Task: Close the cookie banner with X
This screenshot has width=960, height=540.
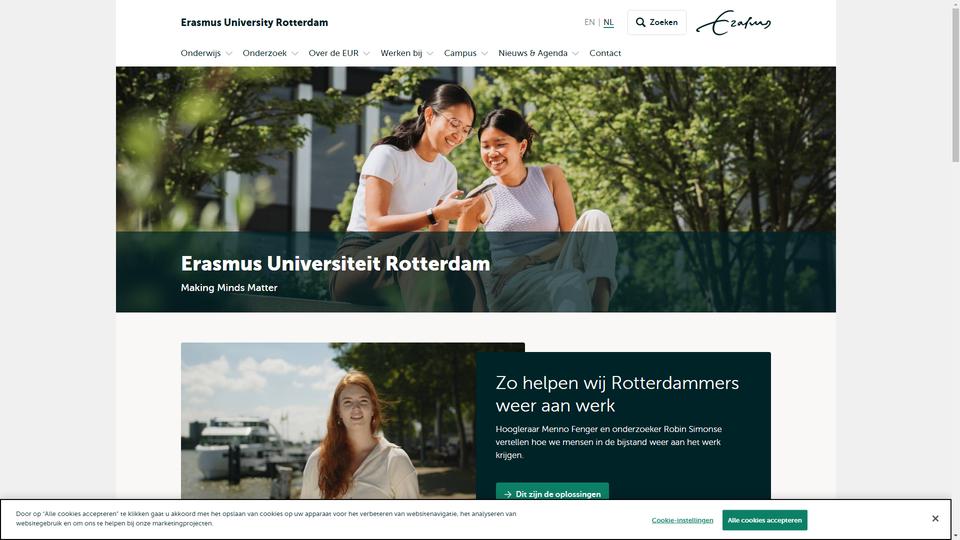Action: (x=935, y=519)
